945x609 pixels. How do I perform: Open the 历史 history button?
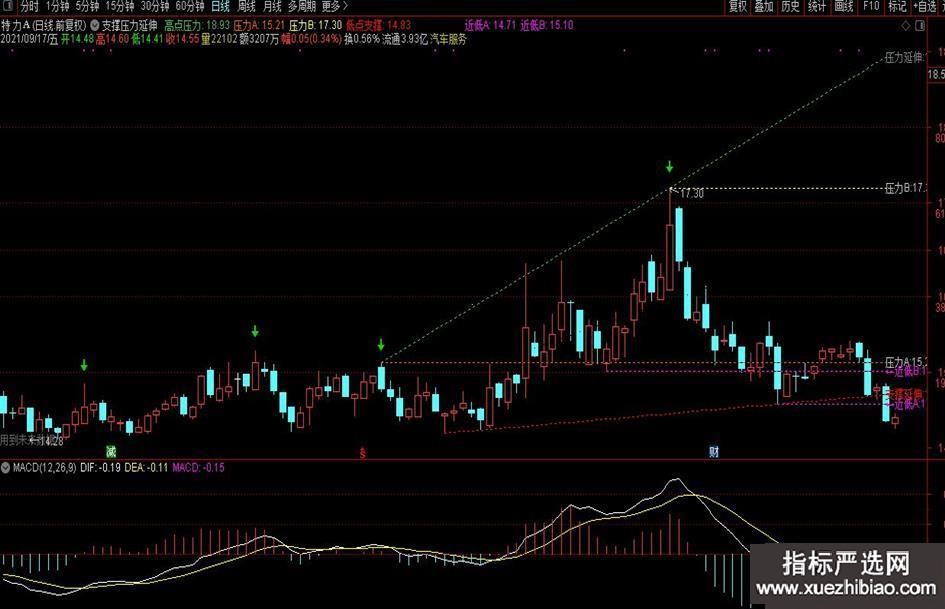pyautogui.click(x=790, y=7)
